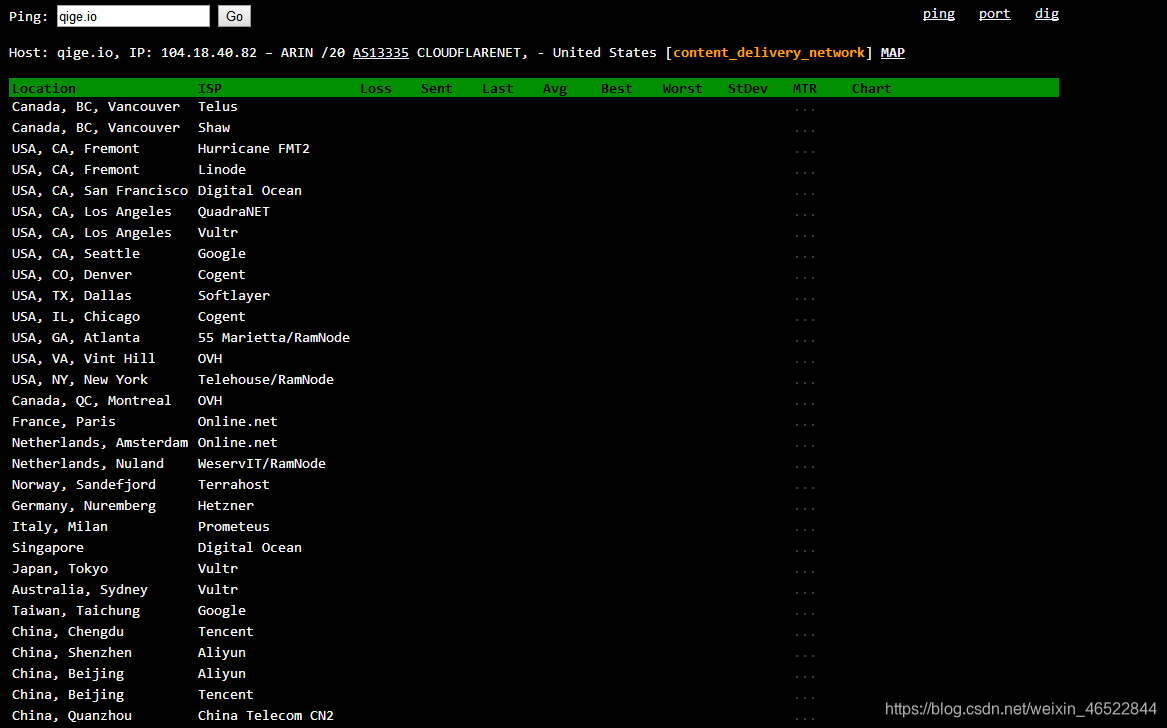Open the AS13335 link
Image resolution: width=1167 pixels, height=728 pixels.
click(x=380, y=53)
